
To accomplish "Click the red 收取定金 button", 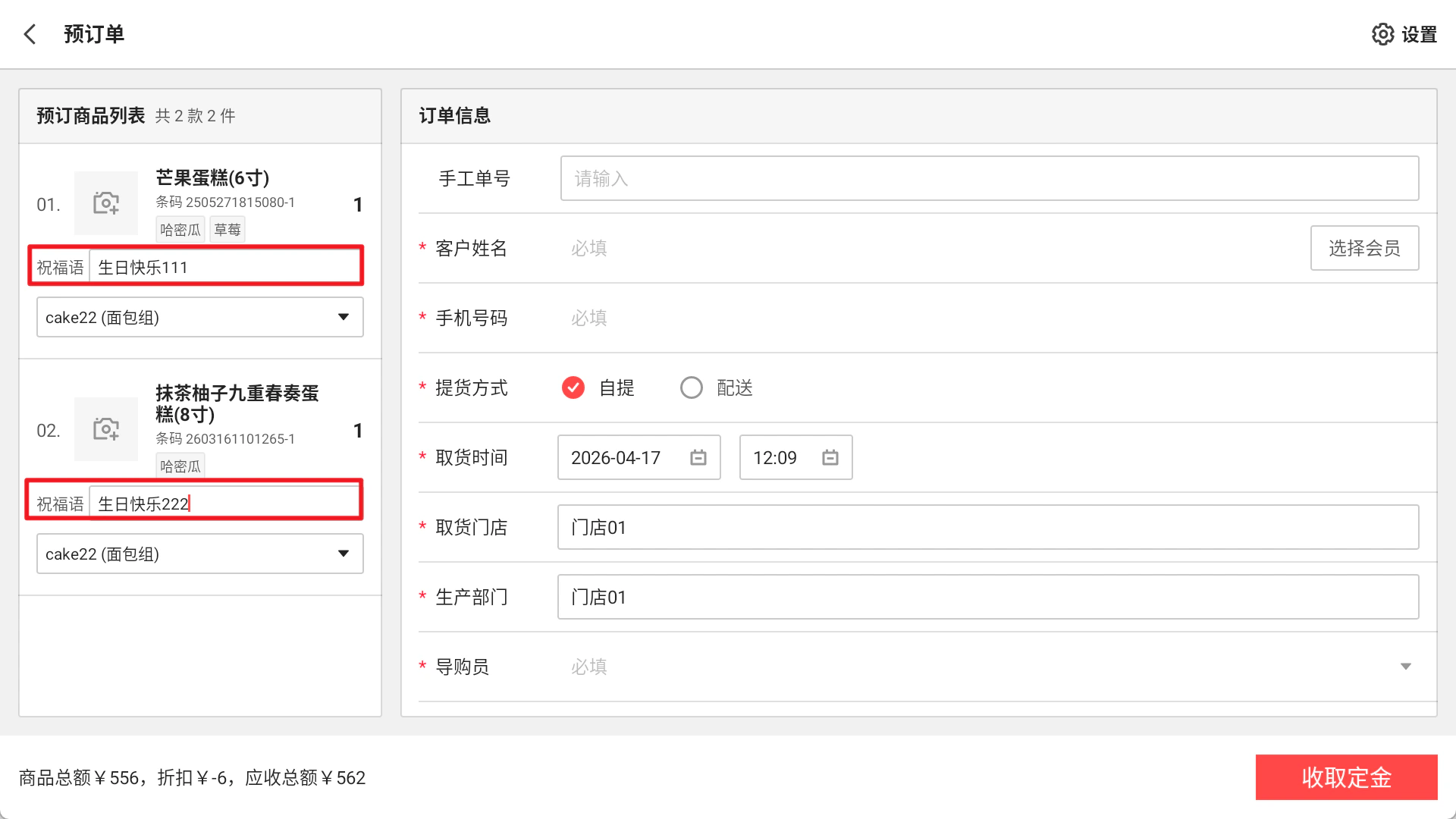I will point(1346,777).
